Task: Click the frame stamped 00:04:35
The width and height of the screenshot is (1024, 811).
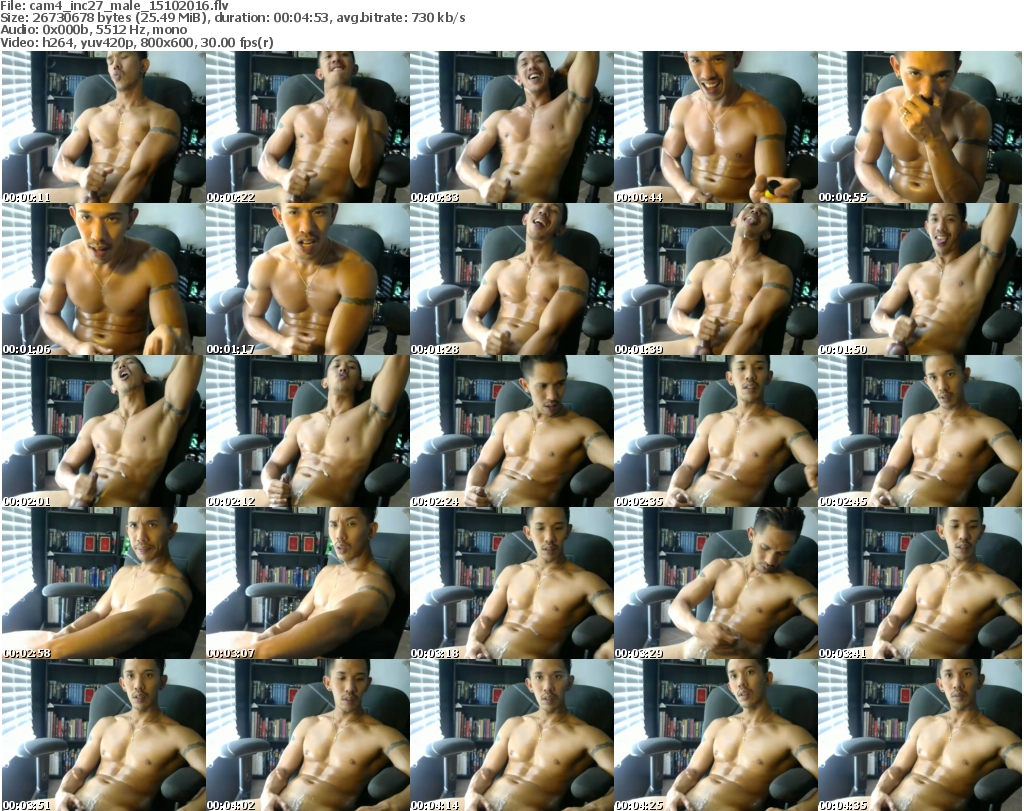Action: click(x=919, y=735)
